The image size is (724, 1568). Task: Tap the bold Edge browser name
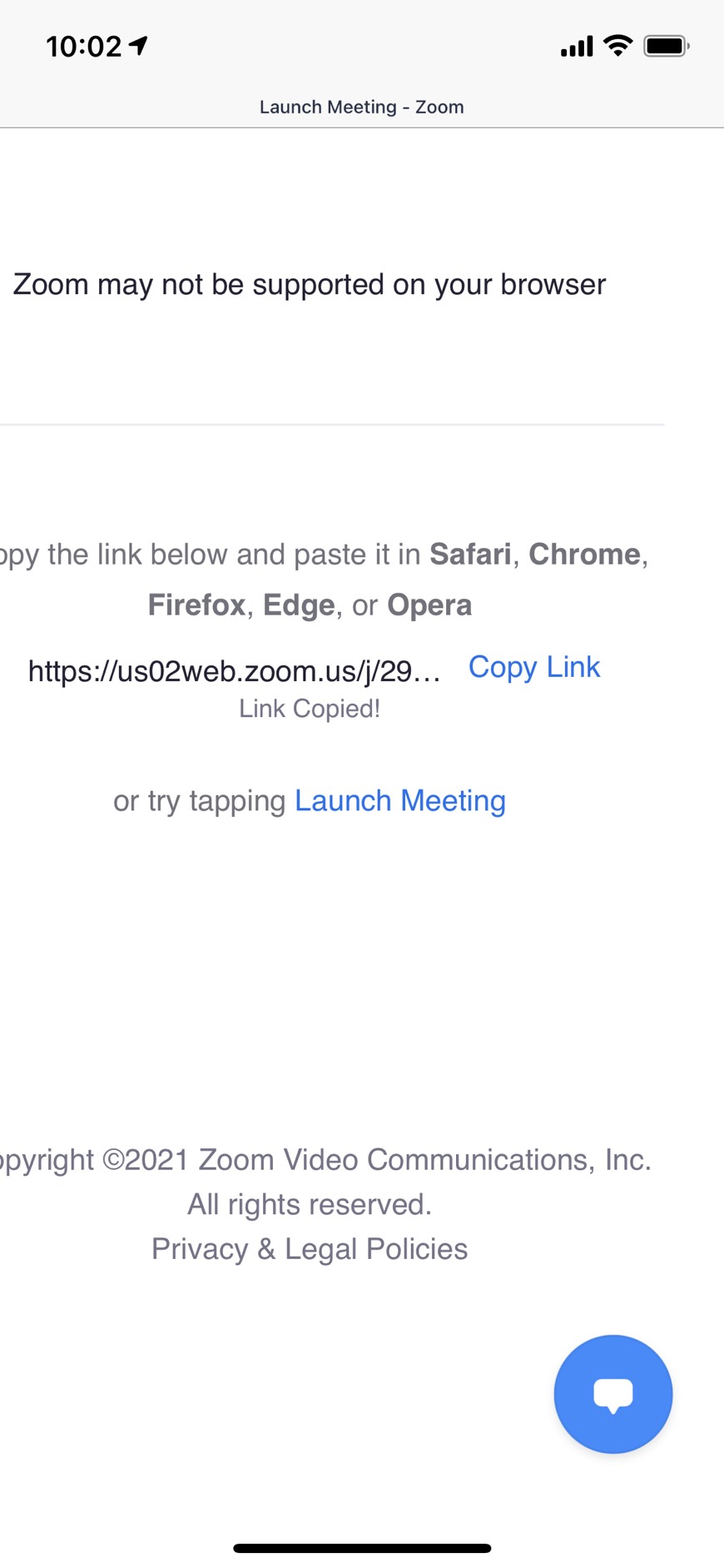point(299,605)
